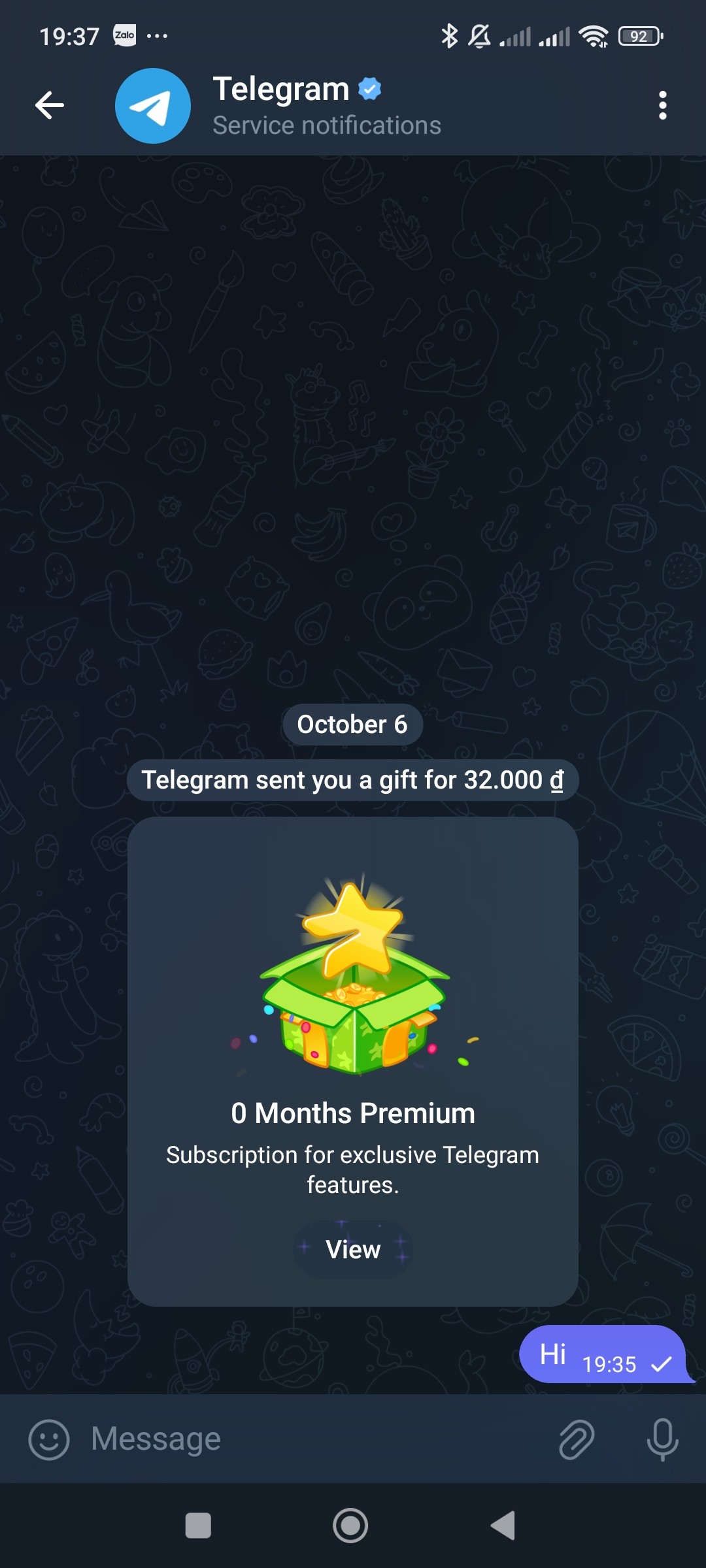Tap the October 6 date bubble

353,725
